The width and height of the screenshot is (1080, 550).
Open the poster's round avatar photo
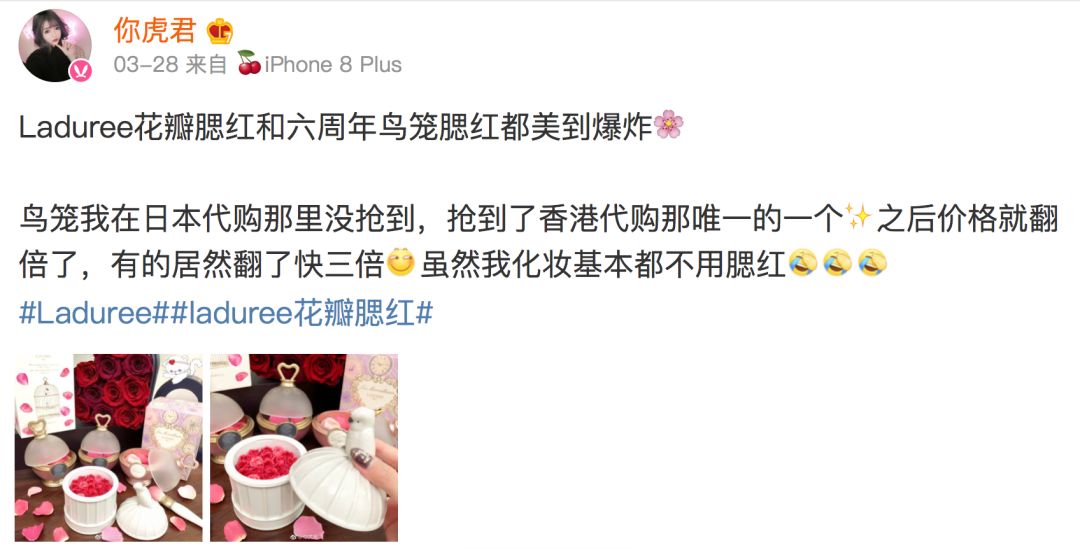[55, 45]
